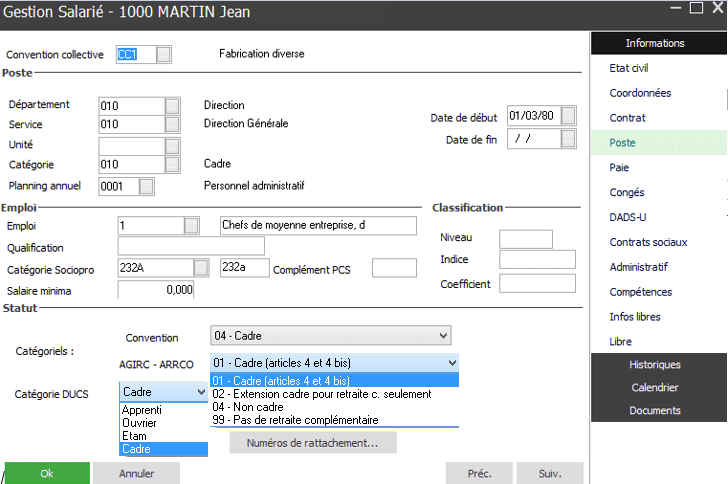Maximize the Gestion Salarié window
728x484 pixels.
(696, 8)
